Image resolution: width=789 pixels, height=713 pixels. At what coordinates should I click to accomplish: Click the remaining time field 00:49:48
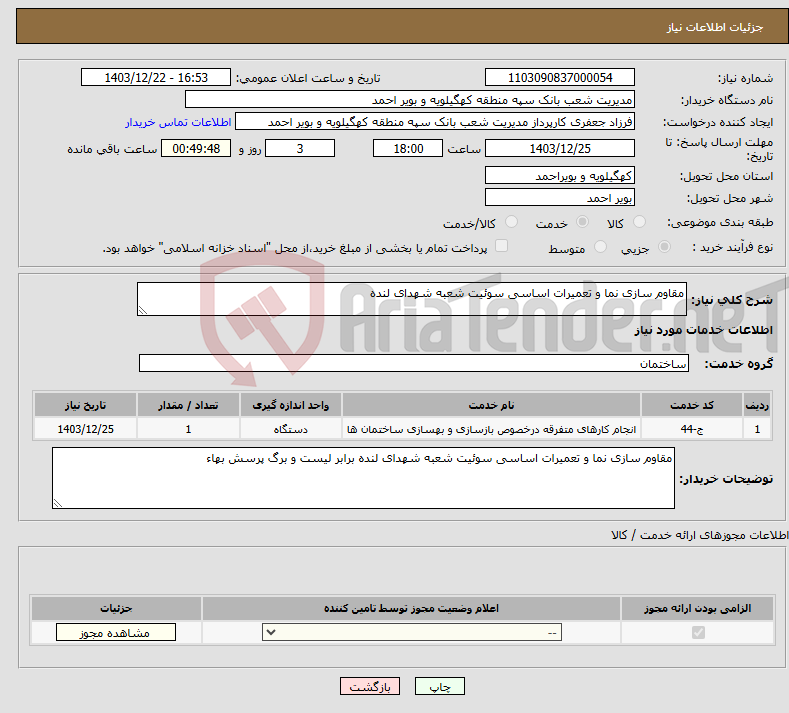pos(196,148)
